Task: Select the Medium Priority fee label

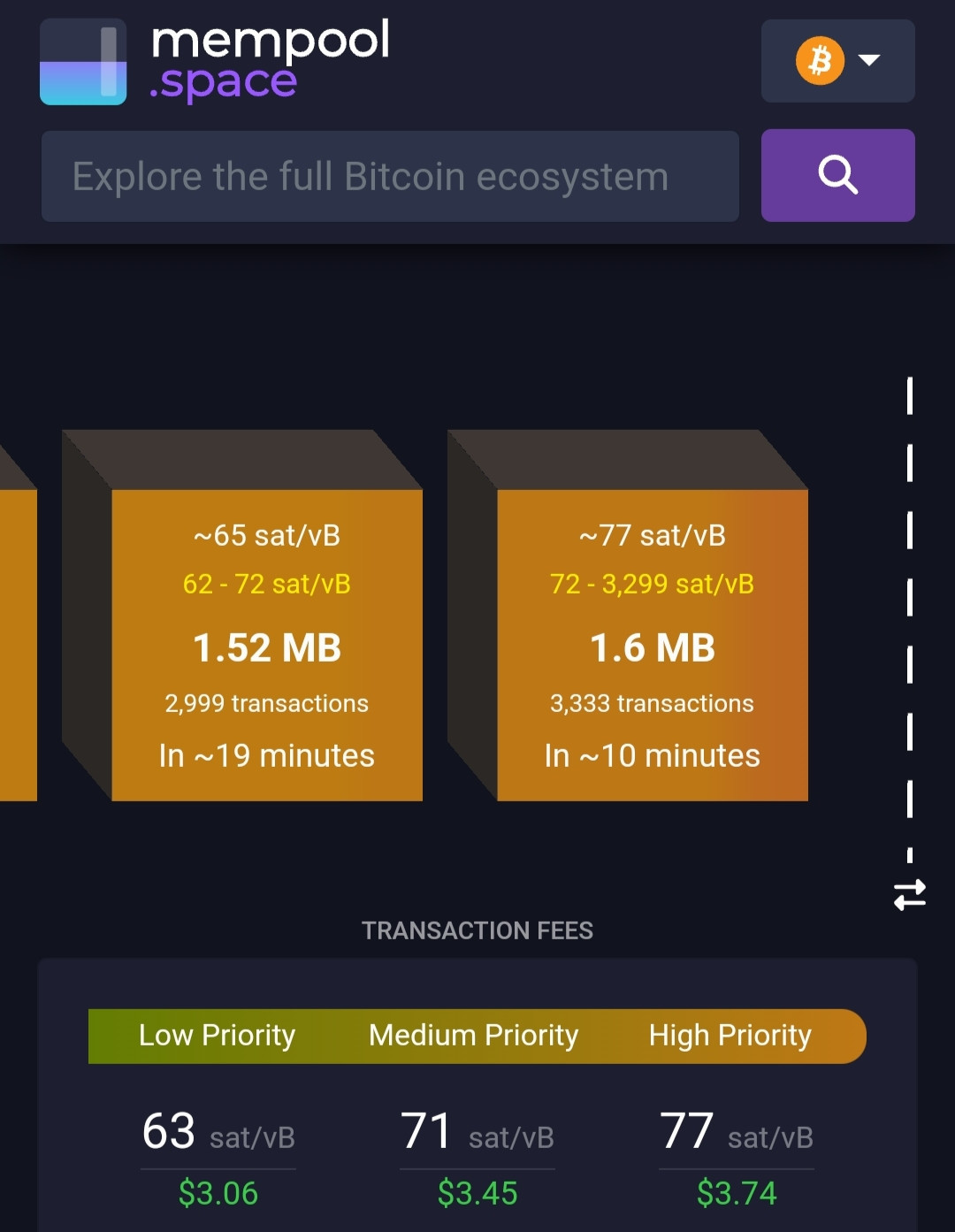Action: click(474, 1035)
